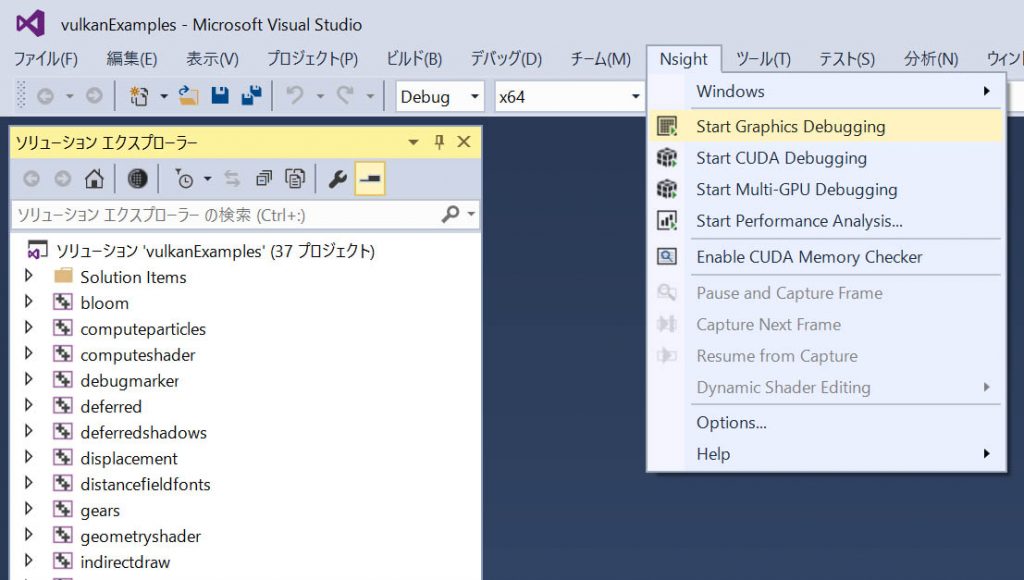Click the search magnifier icon in Solution Explorer
The width and height of the screenshot is (1024, 580).
[x=450, y=214]
